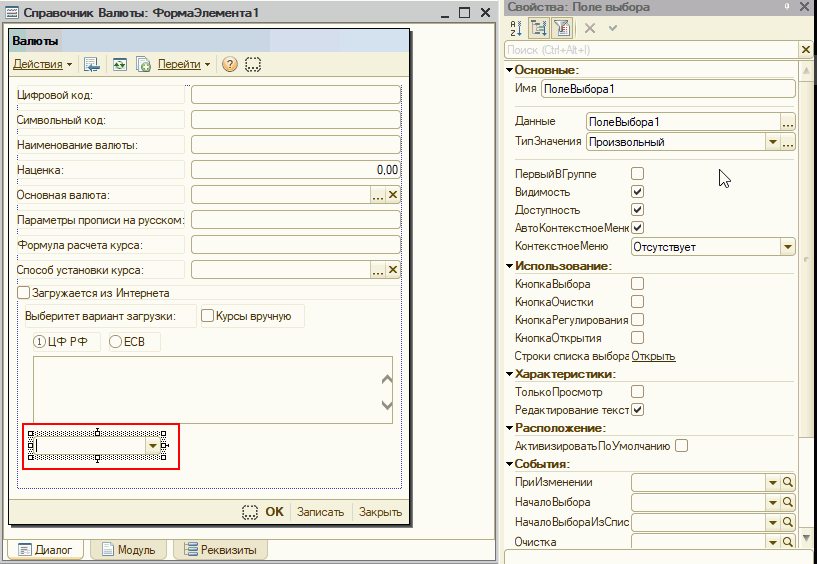Screen dimensions: 817x564
Task: Open НачалоВыбора handler magnifier icon
Action: click(x=788, y=502)
